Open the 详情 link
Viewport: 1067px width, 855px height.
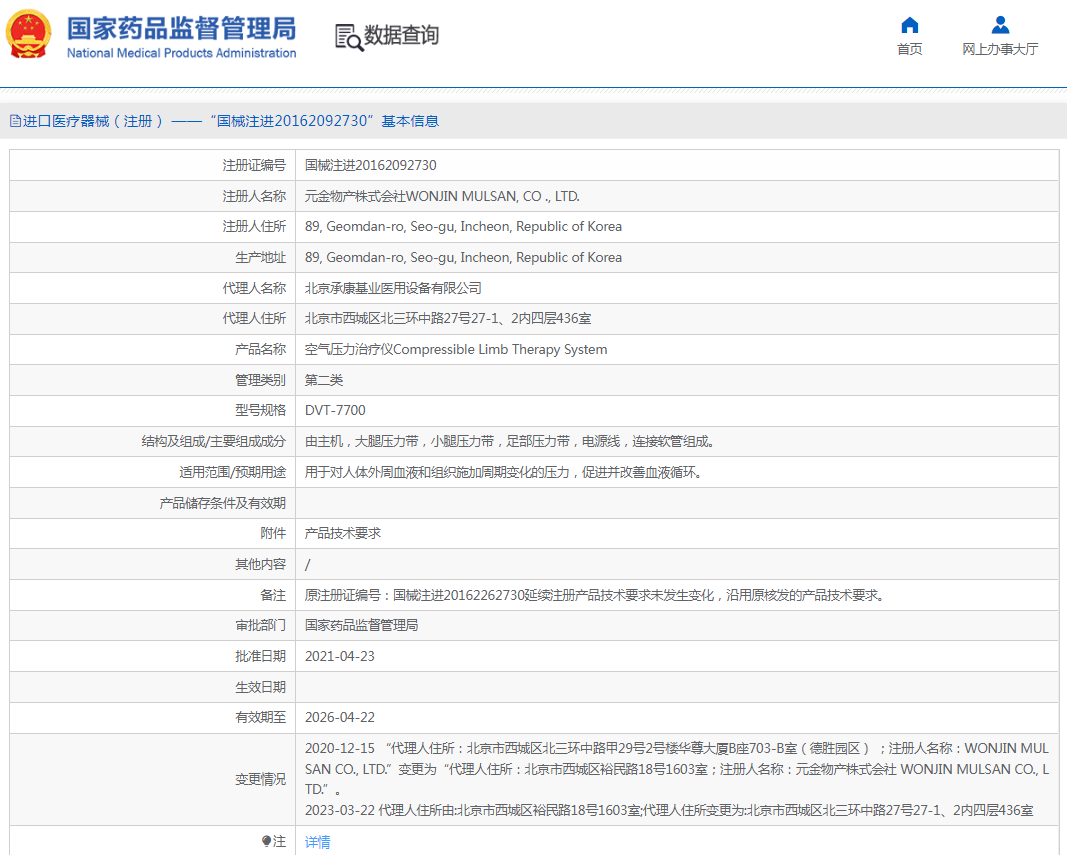[317, 841]
